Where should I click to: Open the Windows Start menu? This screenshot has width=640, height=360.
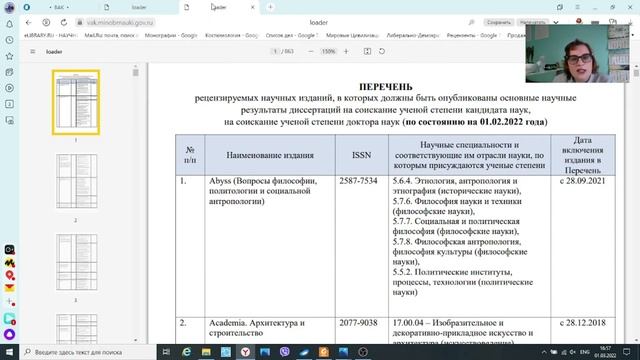pos(9,352)
